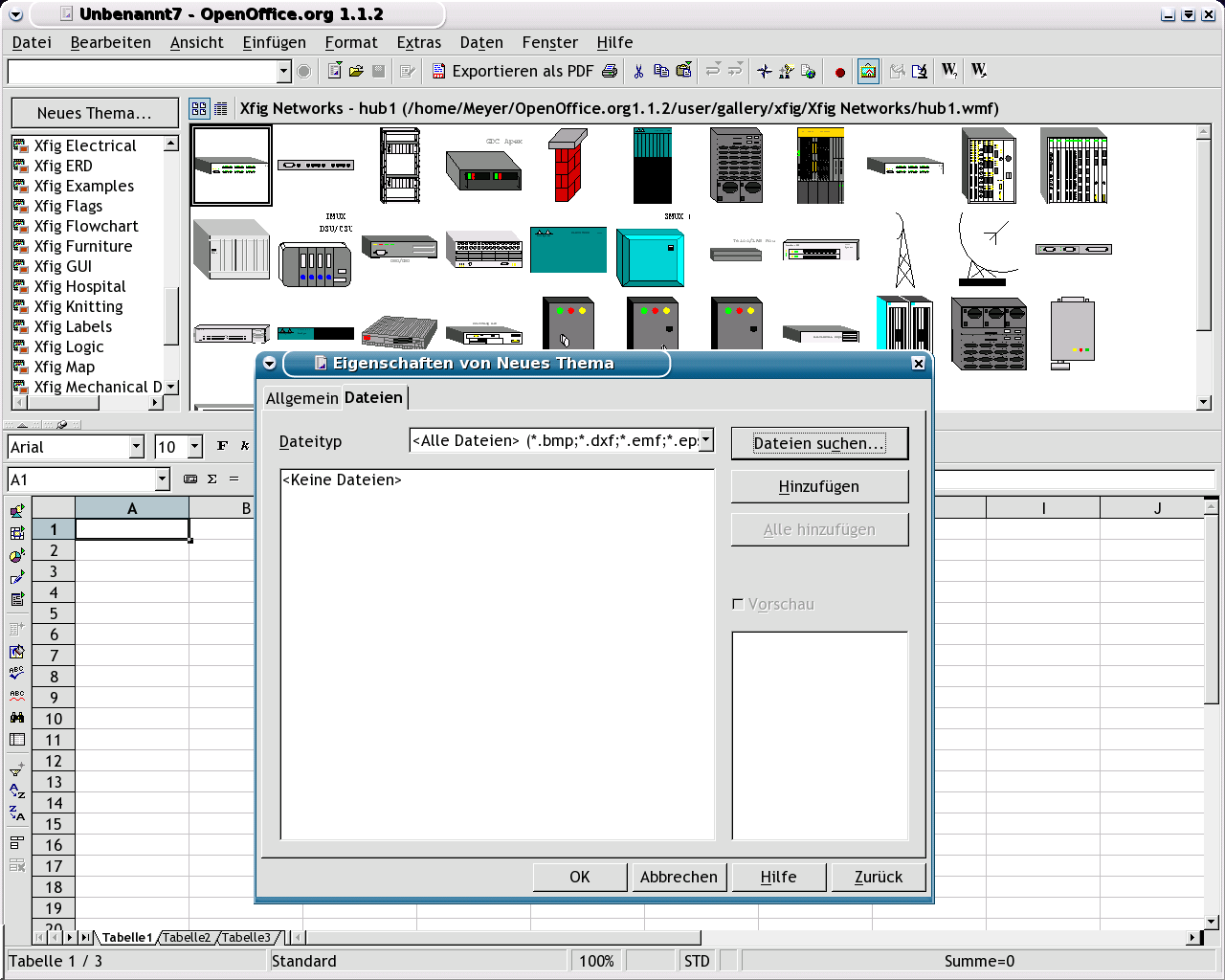Switch to the Allgemein tab
The width and height of the screenshot is (1225, 980).
pos(301,398)
